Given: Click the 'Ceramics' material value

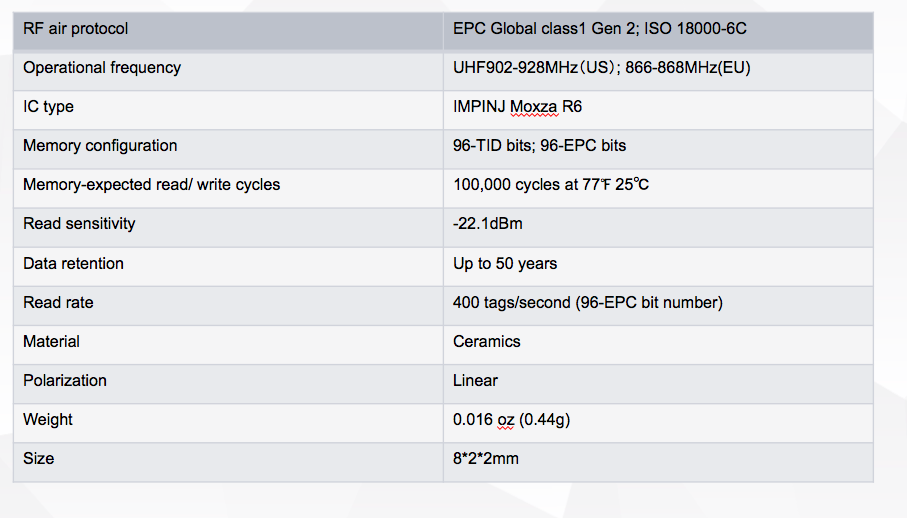Looking at the screenshot, I should [x=487, y=342].
